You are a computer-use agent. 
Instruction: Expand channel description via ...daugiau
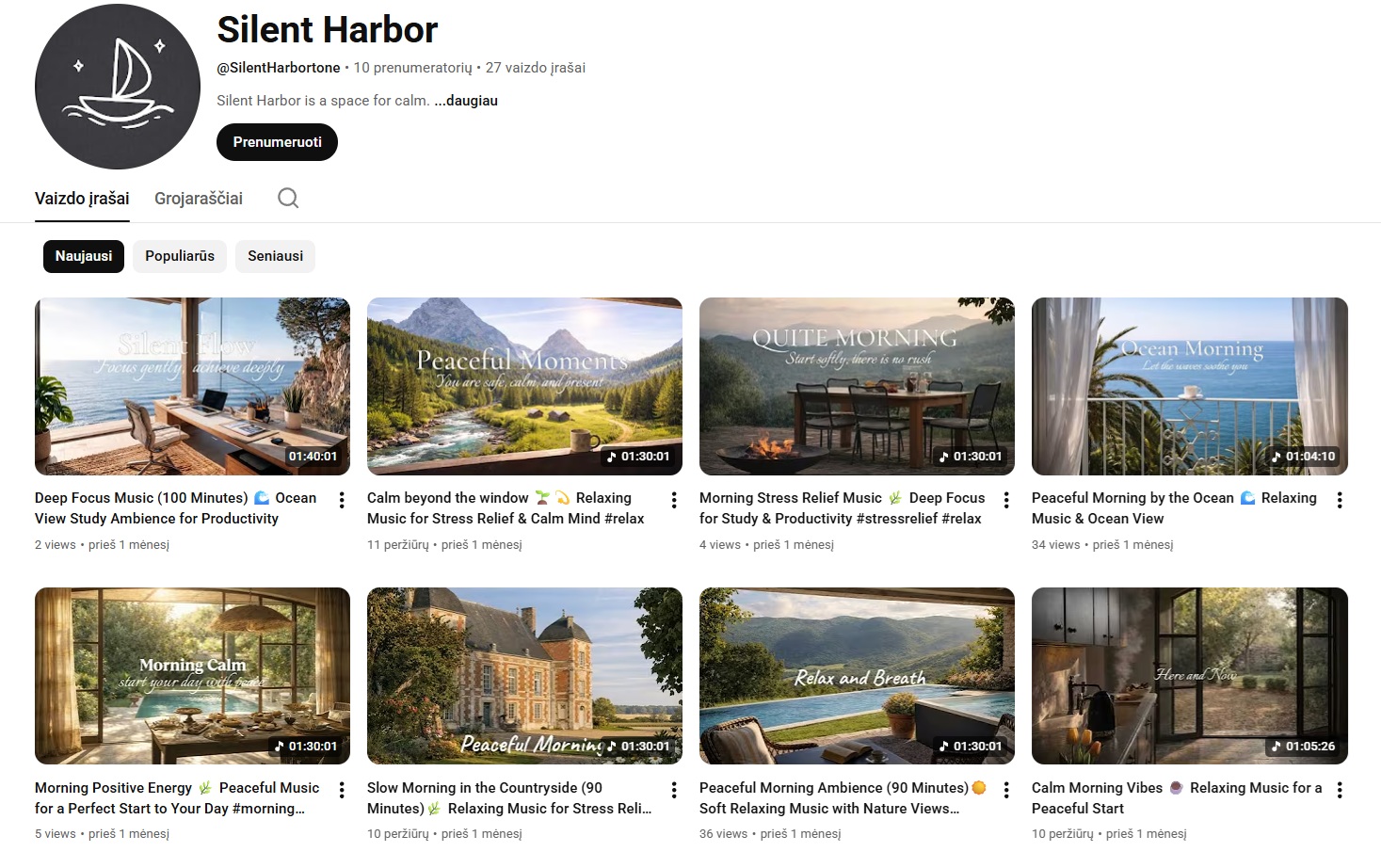coord(466,101)
